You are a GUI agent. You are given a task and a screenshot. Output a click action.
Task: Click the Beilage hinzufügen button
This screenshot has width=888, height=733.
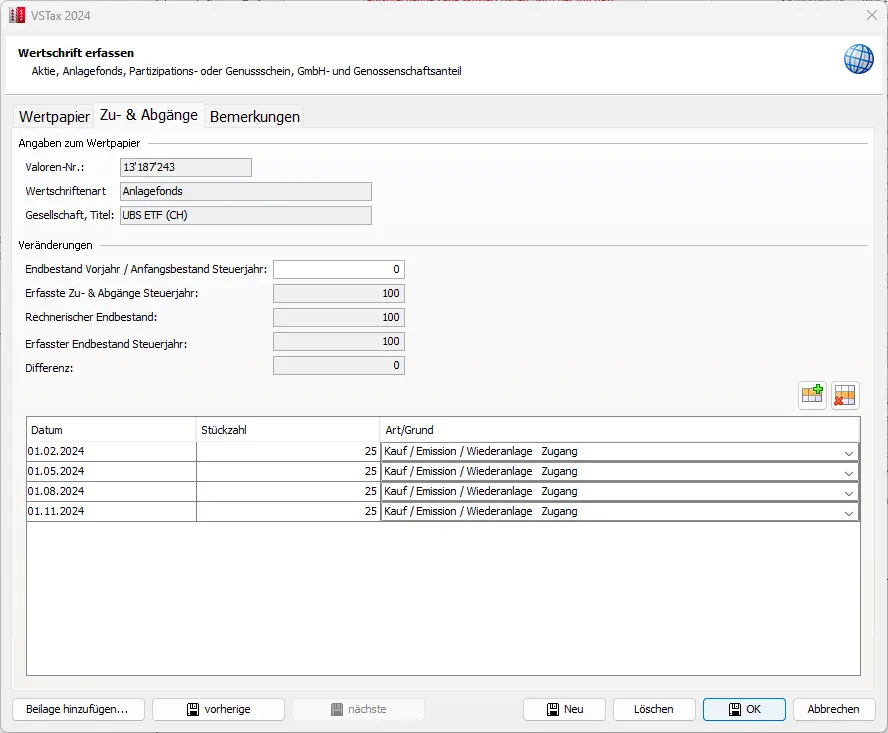click(78, 709)
